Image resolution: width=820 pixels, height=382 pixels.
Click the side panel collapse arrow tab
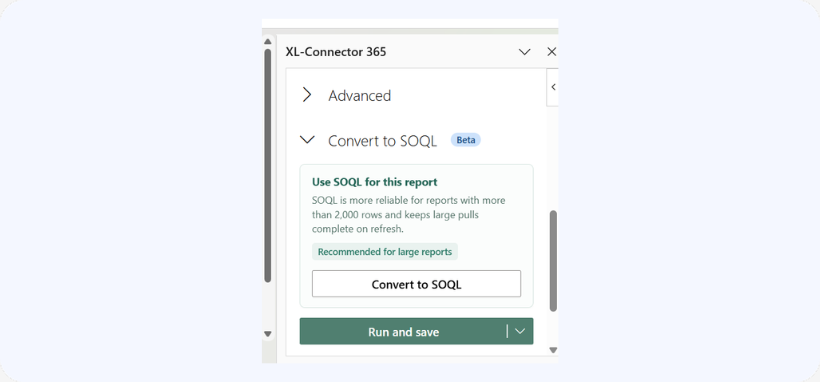pos(553,87)
